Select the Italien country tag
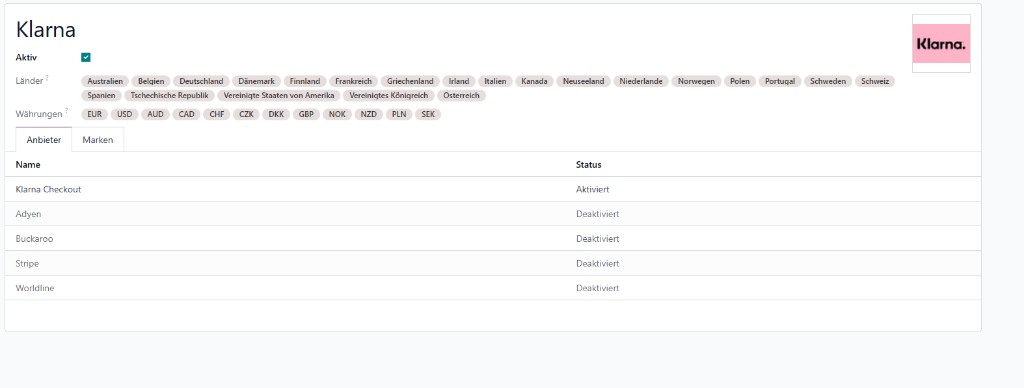This screenshot has height=388, width=1024. 495,82
